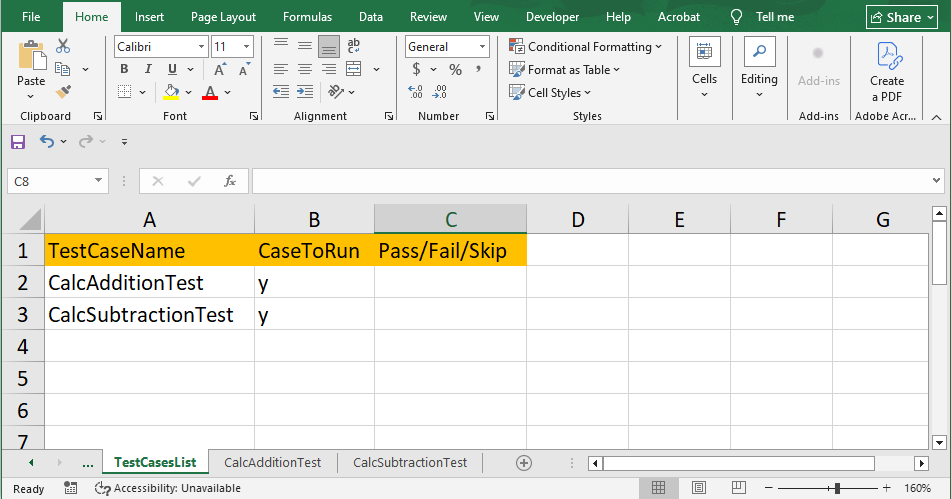Open the fill color dropdown arrow

click(x=189, y=92)
